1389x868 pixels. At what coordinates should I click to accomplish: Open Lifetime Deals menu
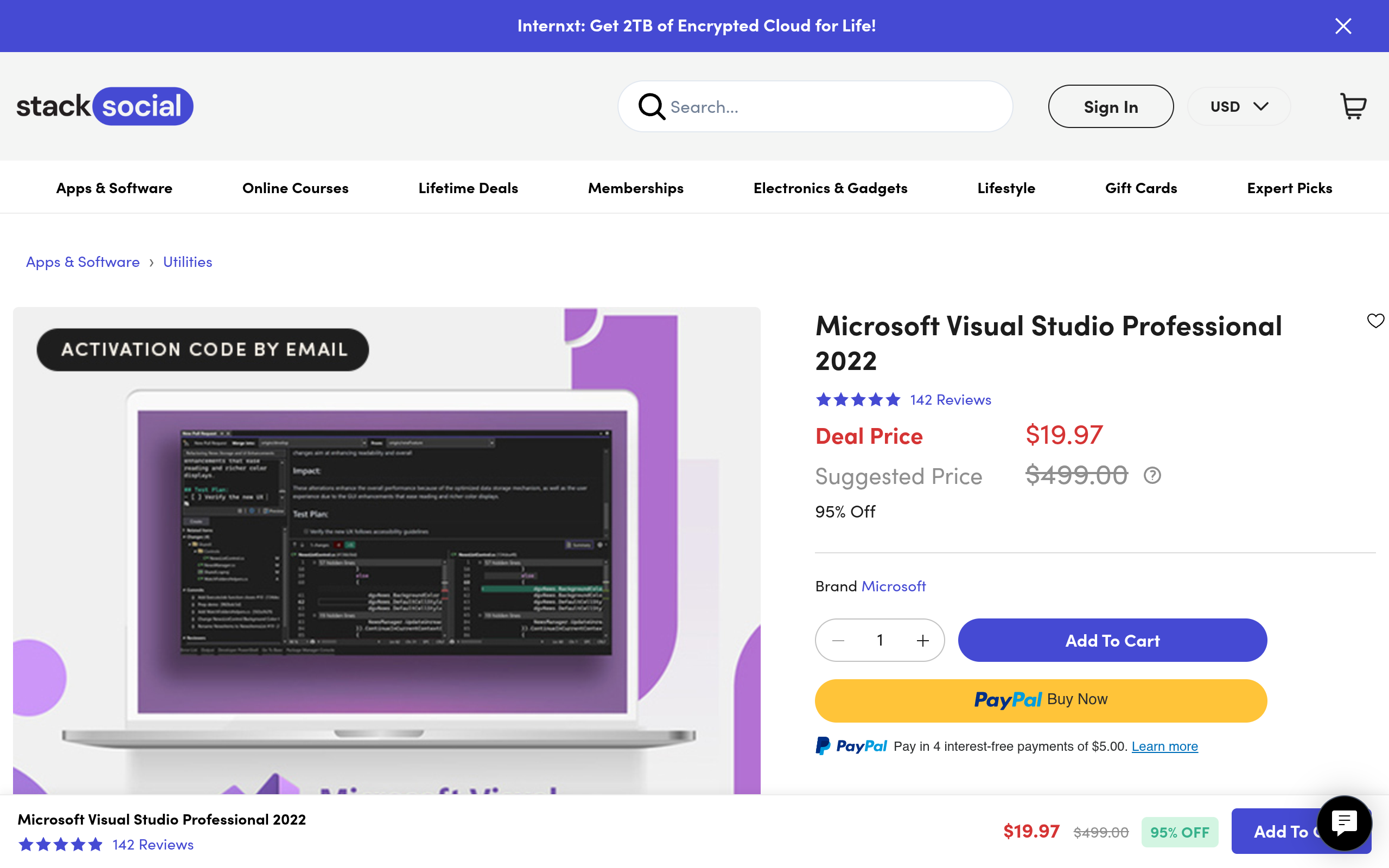point(468,188)
